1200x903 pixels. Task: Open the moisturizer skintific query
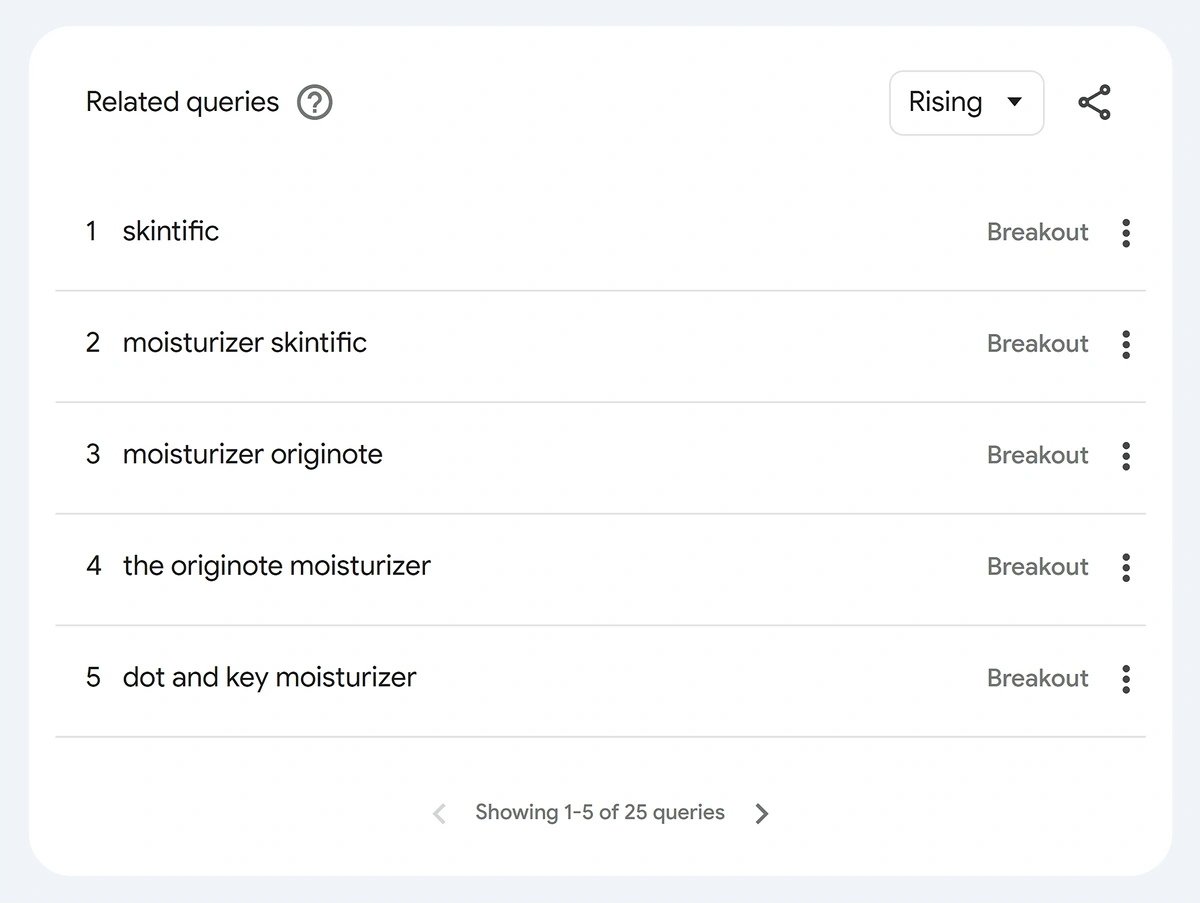pyautogui.click(x=244, y=343)
